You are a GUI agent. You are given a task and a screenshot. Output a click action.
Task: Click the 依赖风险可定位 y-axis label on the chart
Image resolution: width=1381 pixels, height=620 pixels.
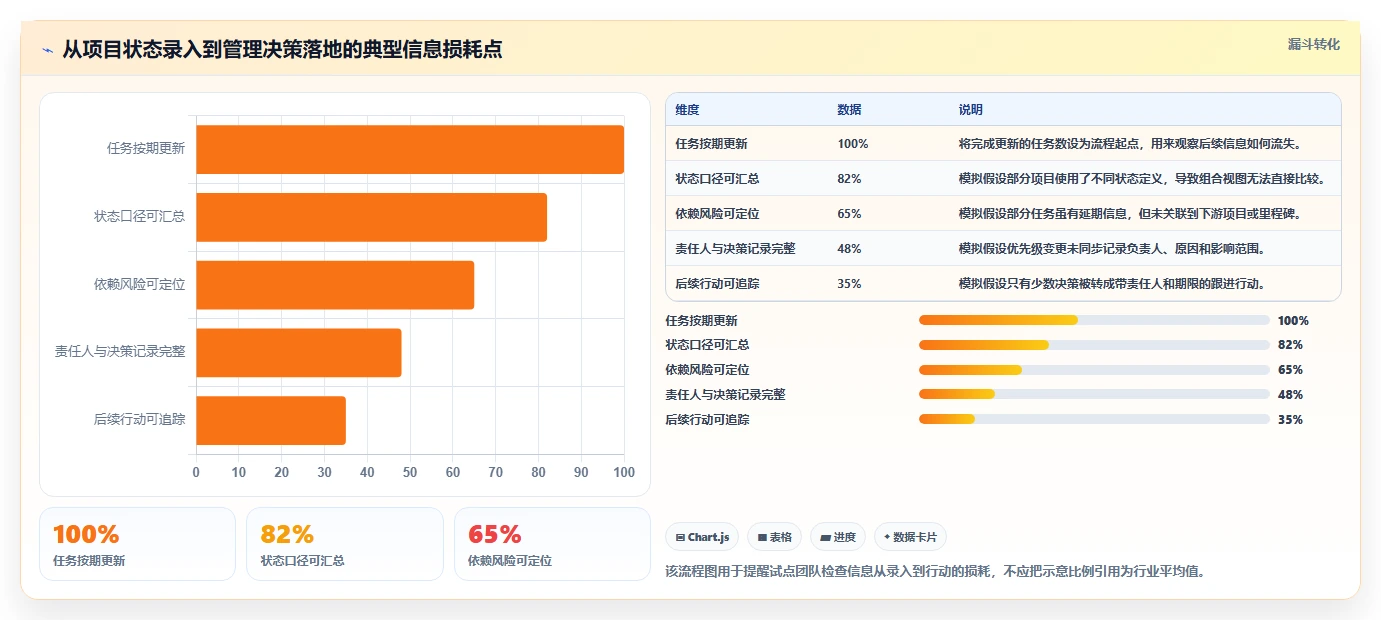point(140,284)
